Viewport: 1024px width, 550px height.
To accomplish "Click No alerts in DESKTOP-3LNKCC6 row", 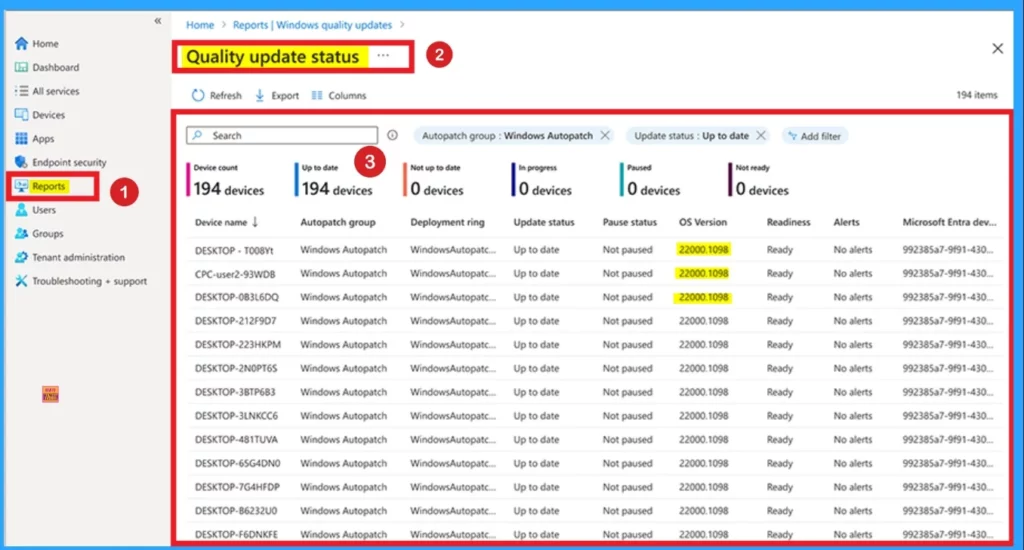I will [x=852, y=415].
